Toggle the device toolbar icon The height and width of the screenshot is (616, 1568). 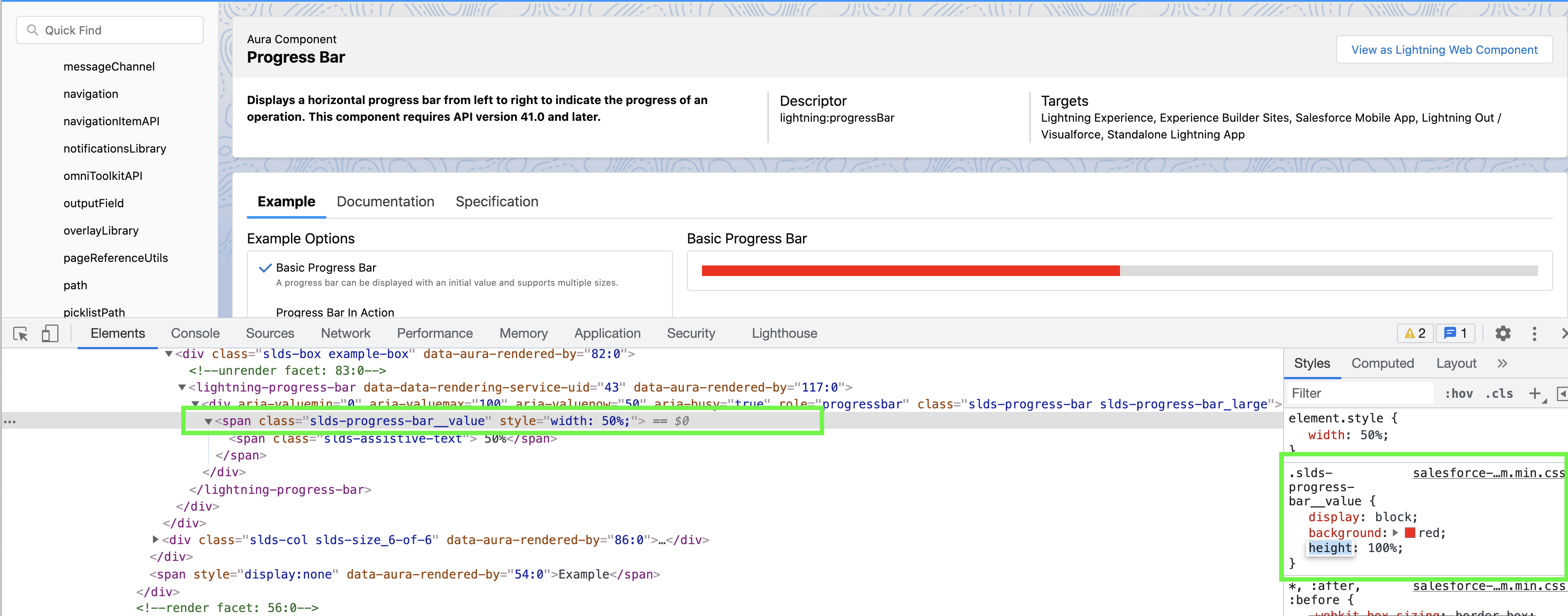[x=50, y=333]
